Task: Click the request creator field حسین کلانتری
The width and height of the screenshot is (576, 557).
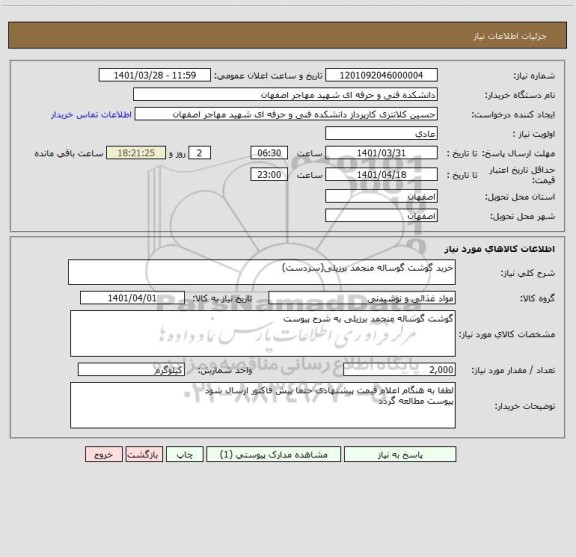Action: [286, 114]
